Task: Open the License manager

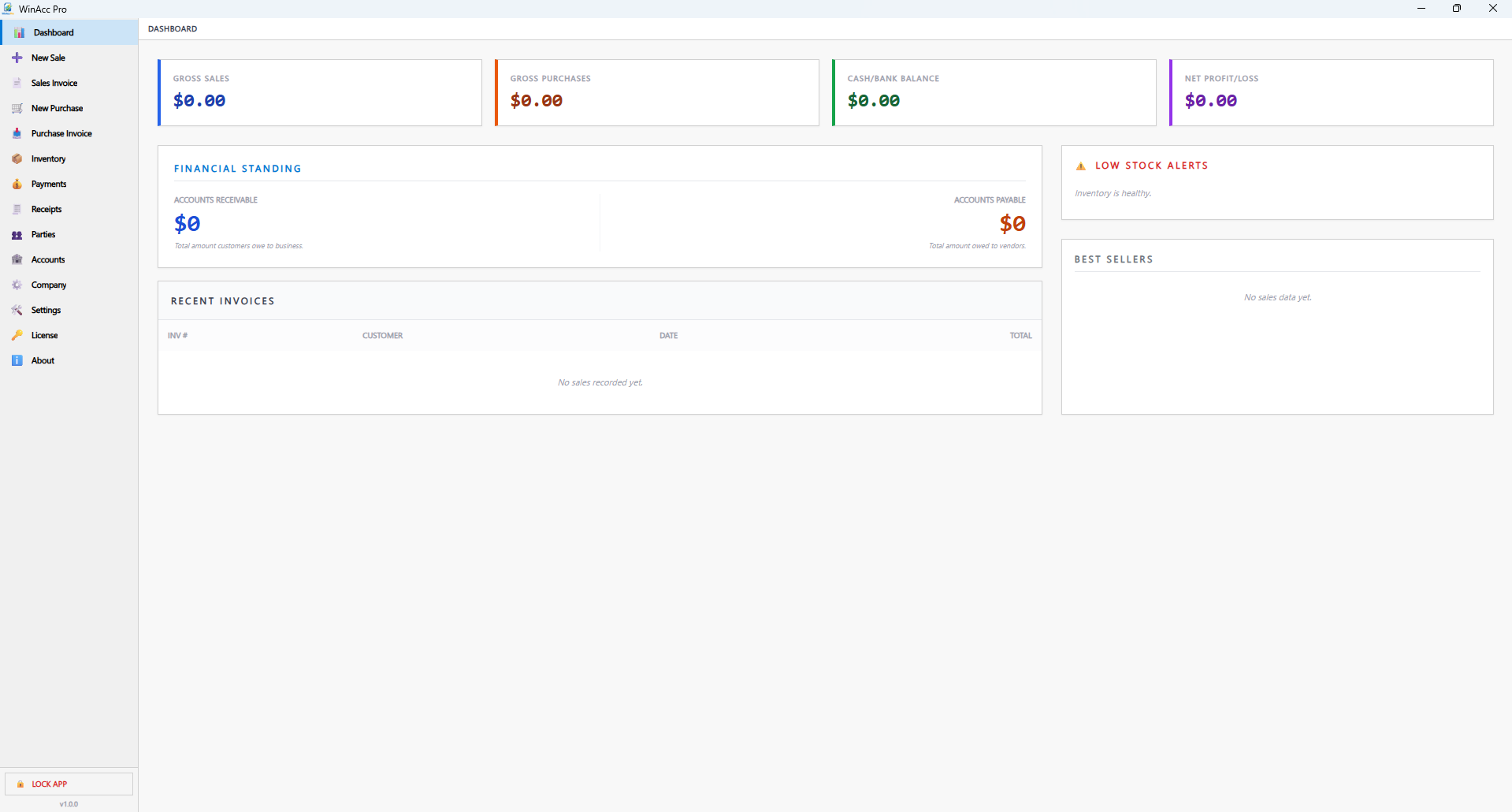Action: [x=44, y=335]
